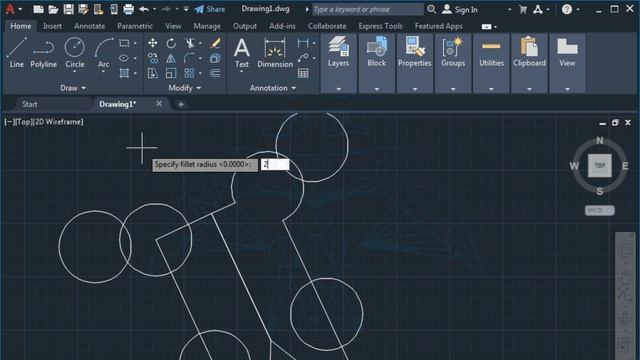Viewport: 640px width, 360px height.
Task: Open the Manage ribbon tab
Action: [207, 26]
